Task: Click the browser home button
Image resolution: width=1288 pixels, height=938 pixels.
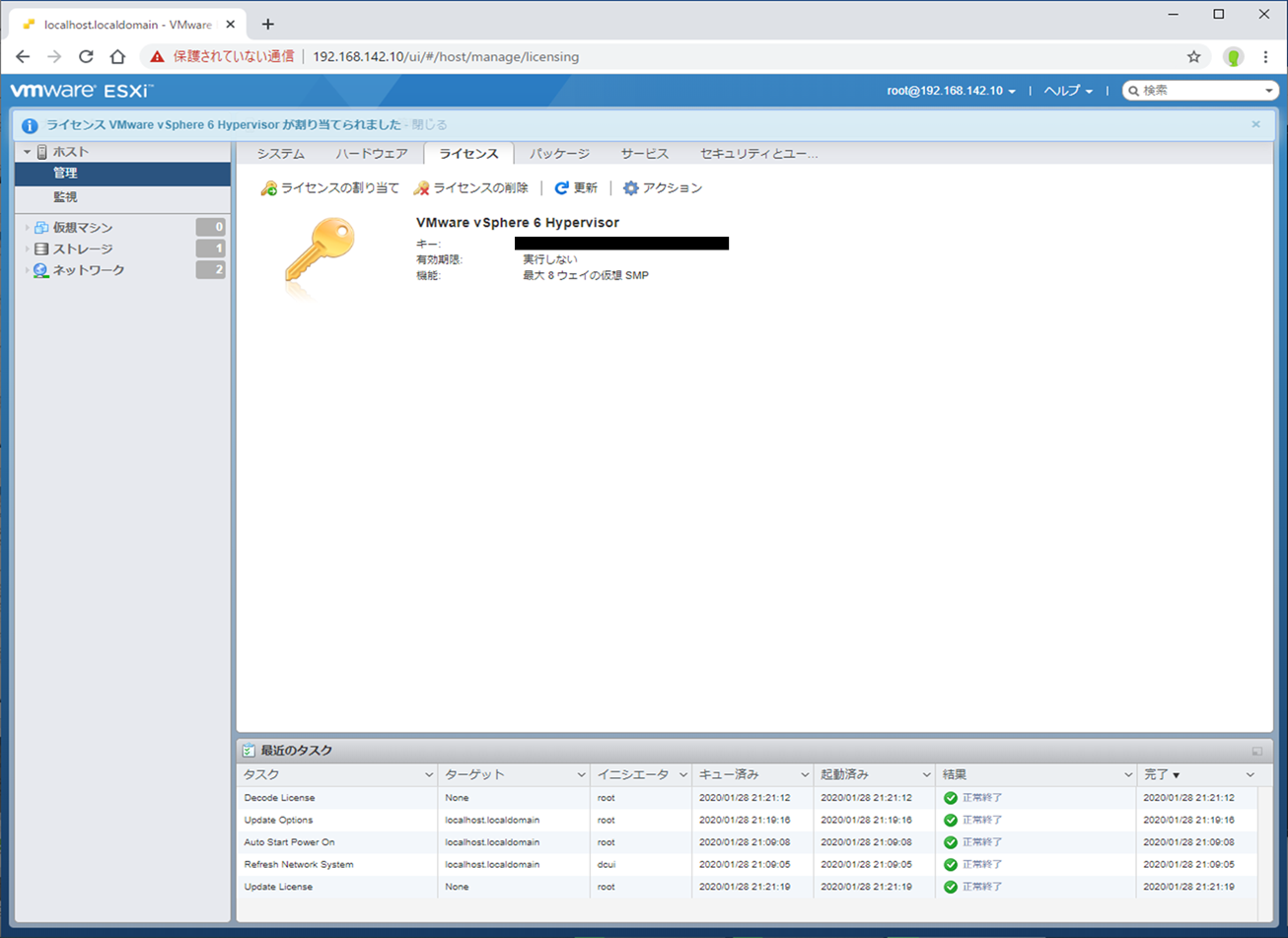Action: [x=117, y=57]
